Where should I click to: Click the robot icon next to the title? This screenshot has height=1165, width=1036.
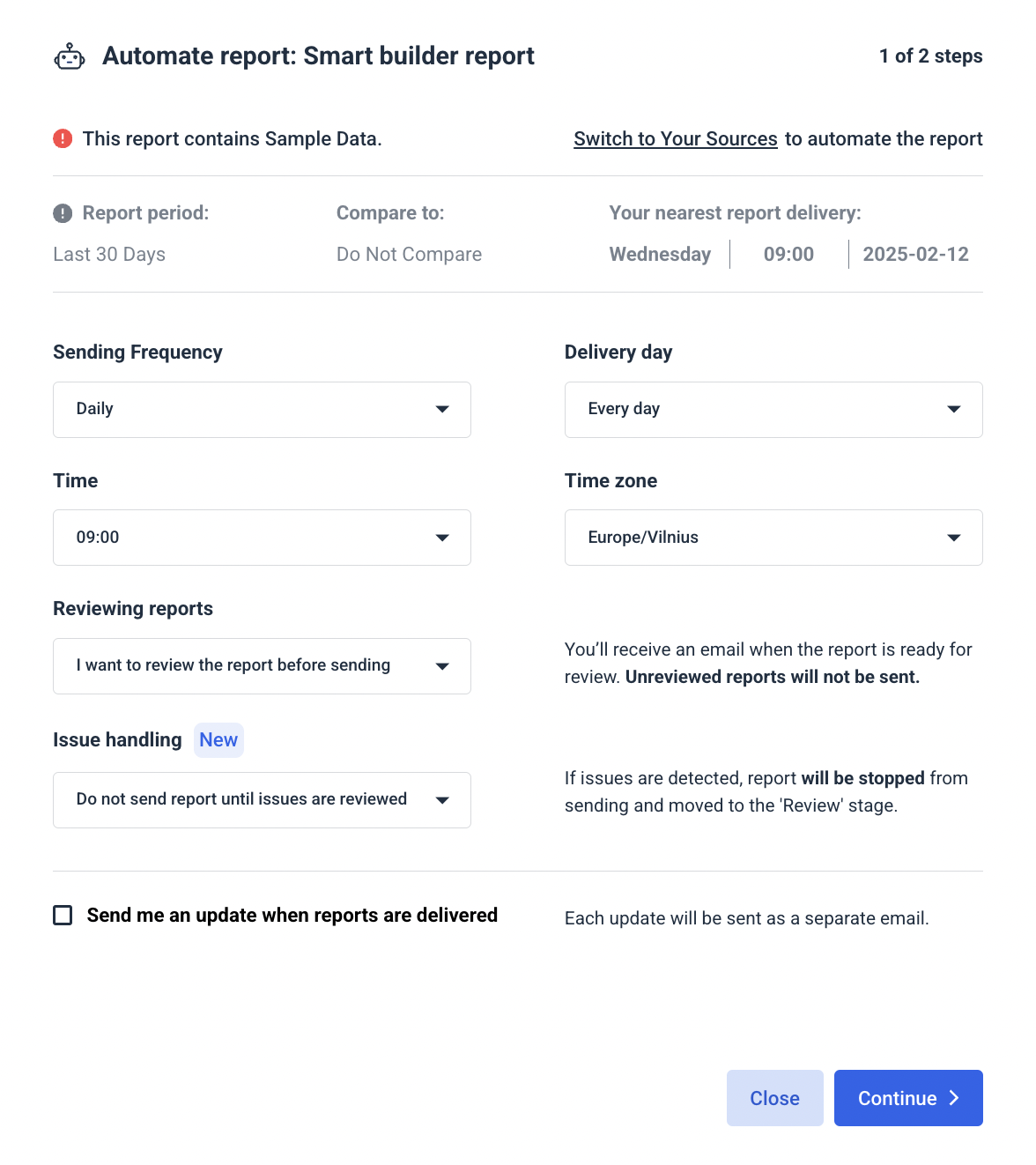(x=69, y=56)
